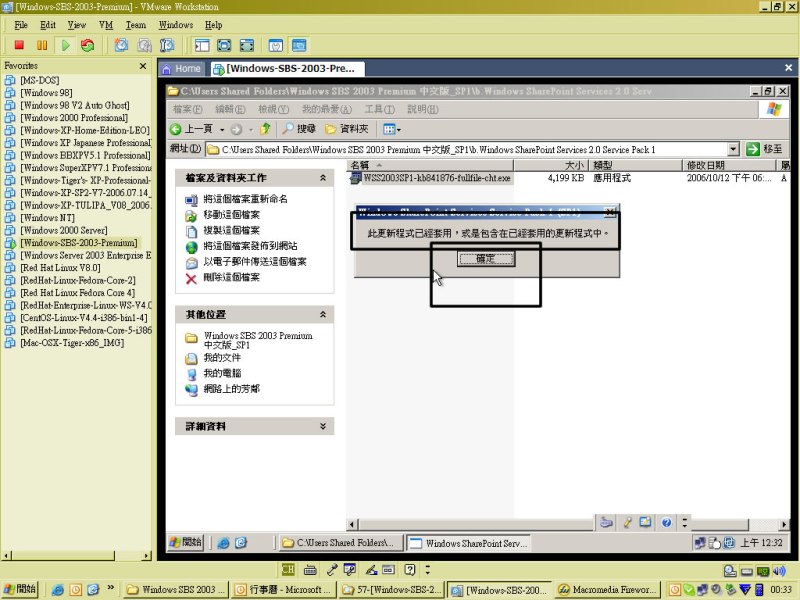Open the Back button history dropdown arrow
Screen dimensions: 800x600
click(x=222, y=130)
